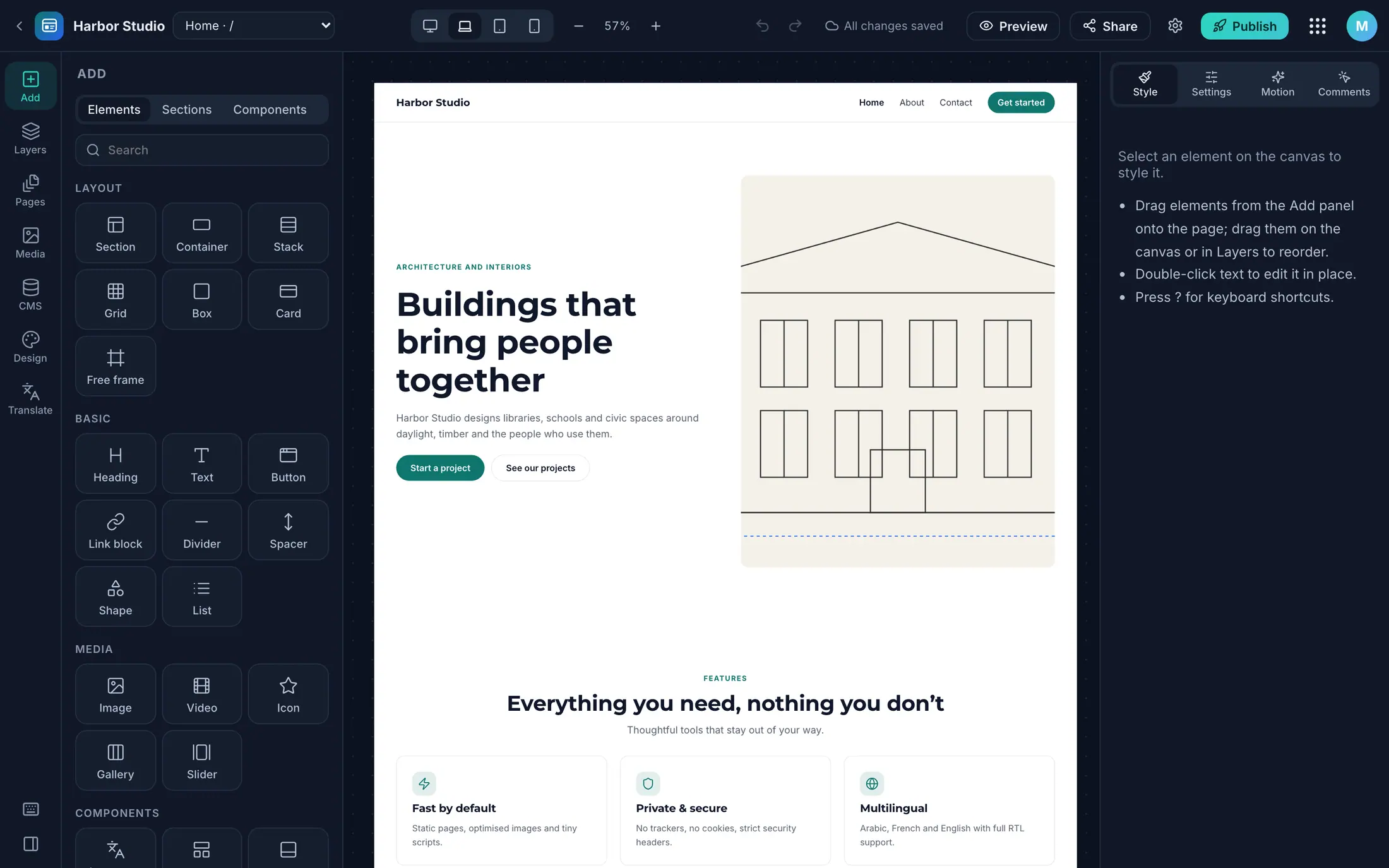
Task: Open the Comments tab
Action: [1344, 85]
